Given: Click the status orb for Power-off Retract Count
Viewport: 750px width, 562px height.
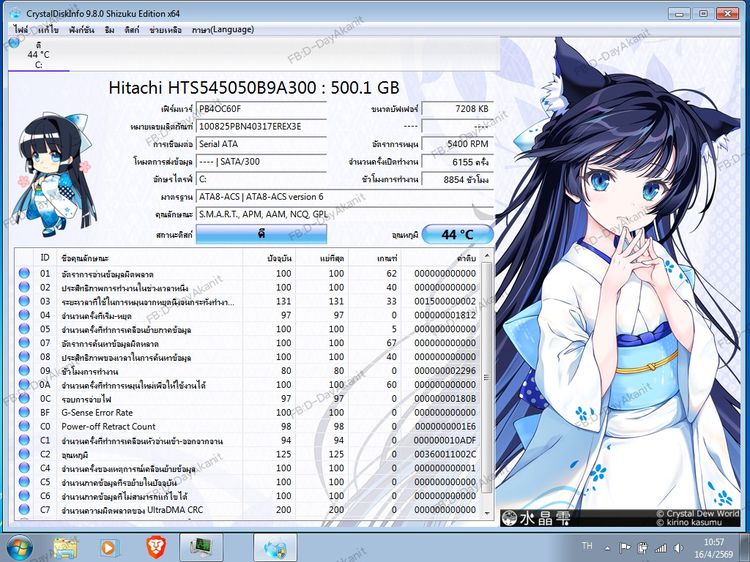Looking at the screenshot, I should [24, 426].
